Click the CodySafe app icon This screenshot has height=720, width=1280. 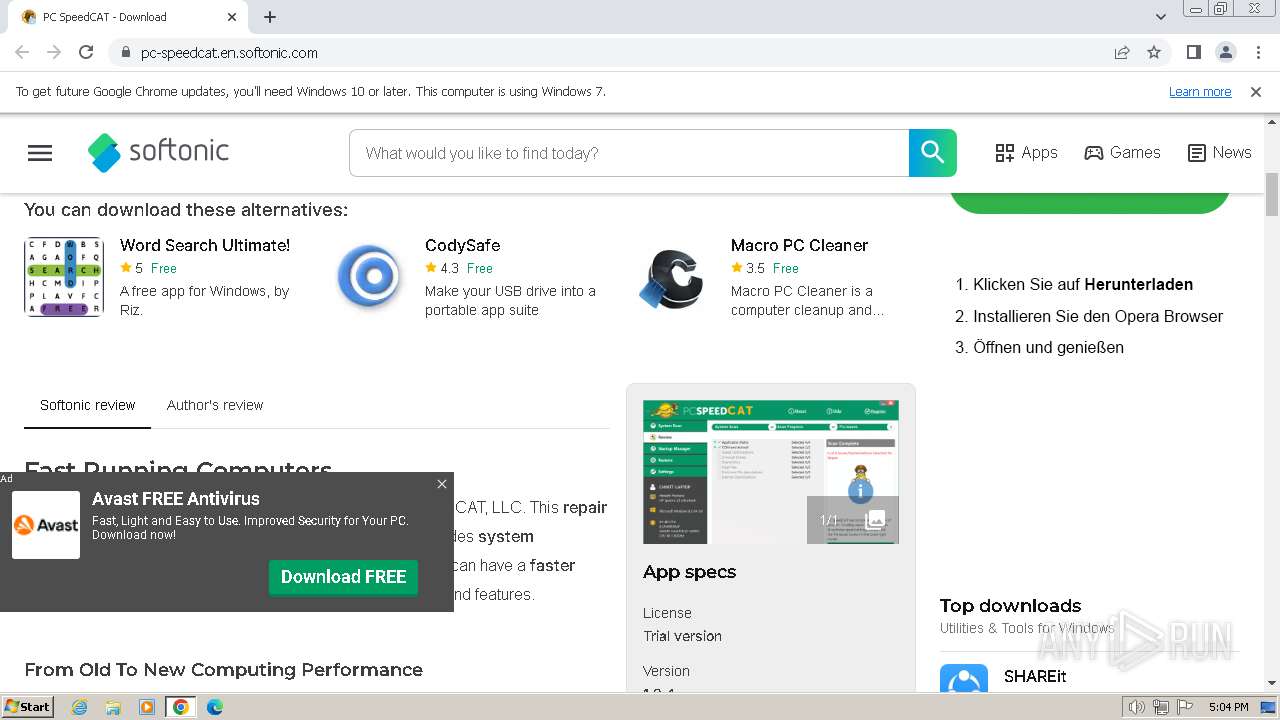coord(369,277)
